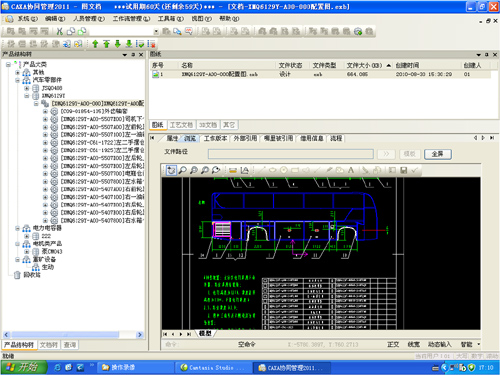Expand the JSQ0408 tree node

[x=27, y=88]
